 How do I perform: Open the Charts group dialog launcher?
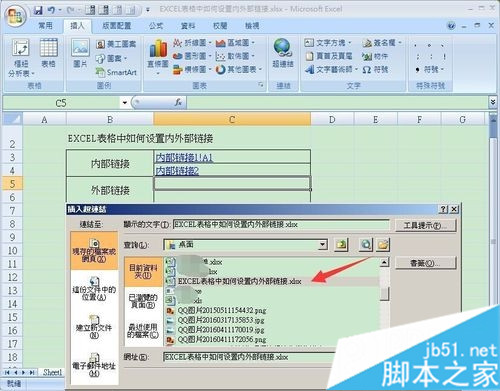click(261, 85)
